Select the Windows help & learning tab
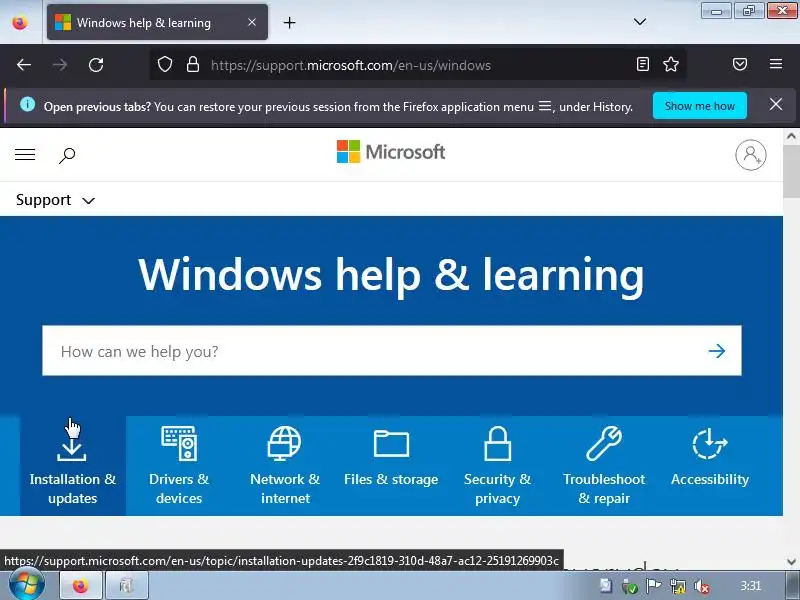This screenshot has height=600, width=800. pos(157,22)
